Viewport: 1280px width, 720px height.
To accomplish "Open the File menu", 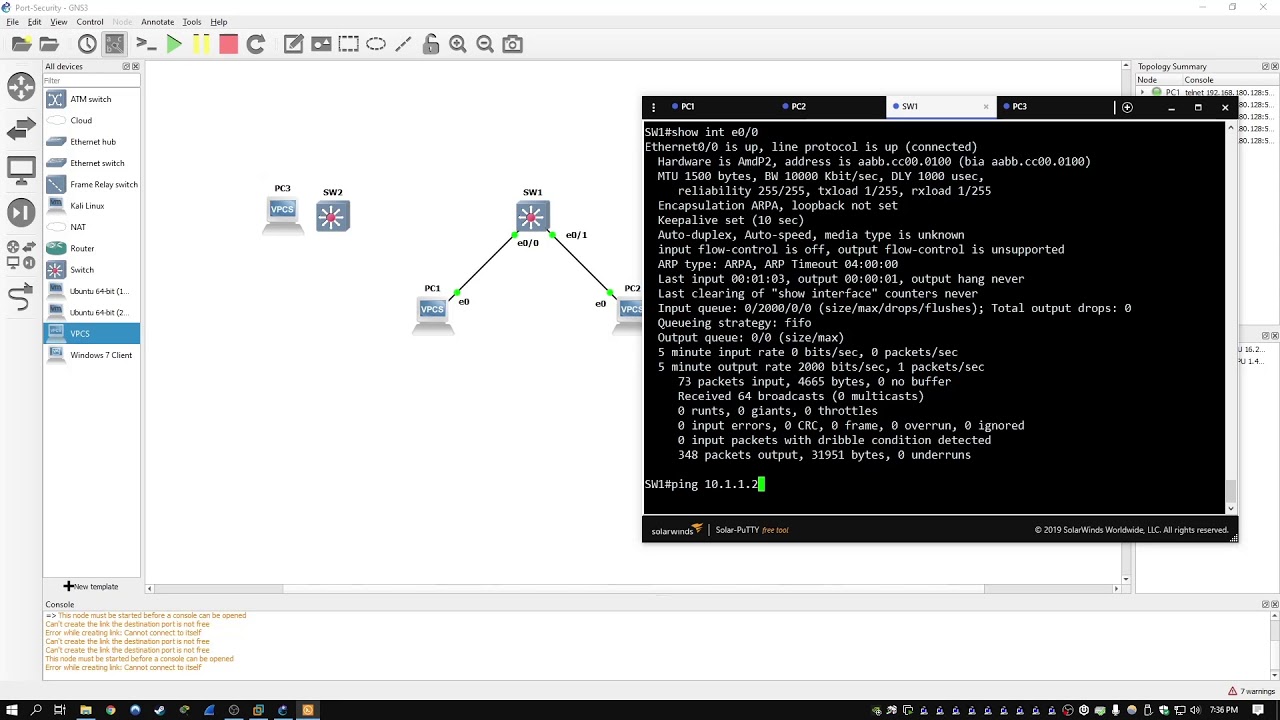I will [12, 22].
